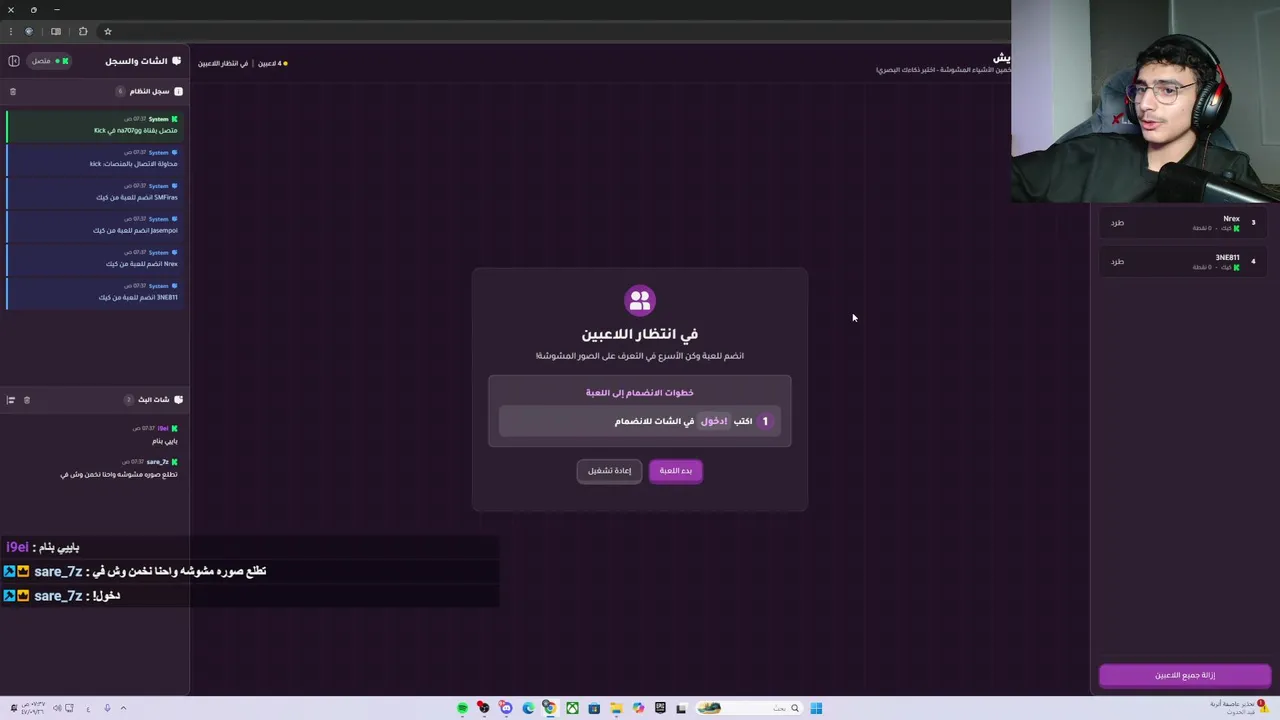
Task: Click the الشات والسجل header chat icon
Action: point(177,61)
